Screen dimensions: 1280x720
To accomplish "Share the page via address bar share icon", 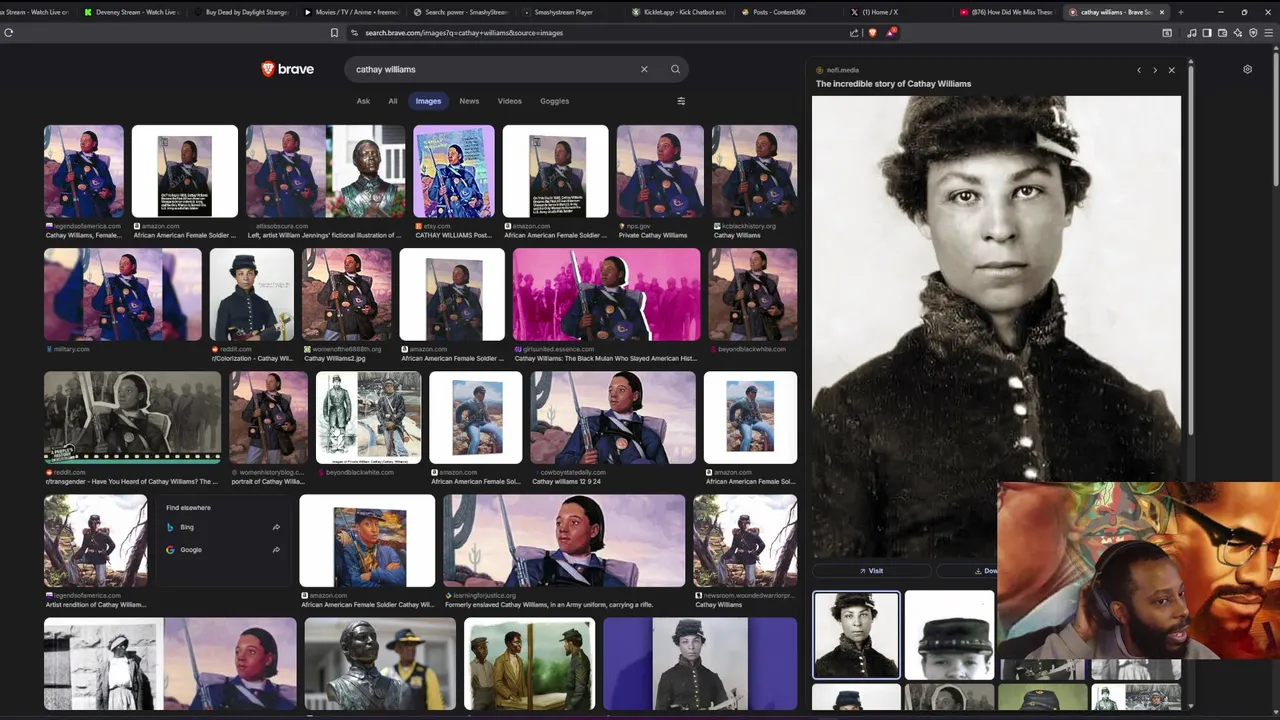I will pos(854,32).
